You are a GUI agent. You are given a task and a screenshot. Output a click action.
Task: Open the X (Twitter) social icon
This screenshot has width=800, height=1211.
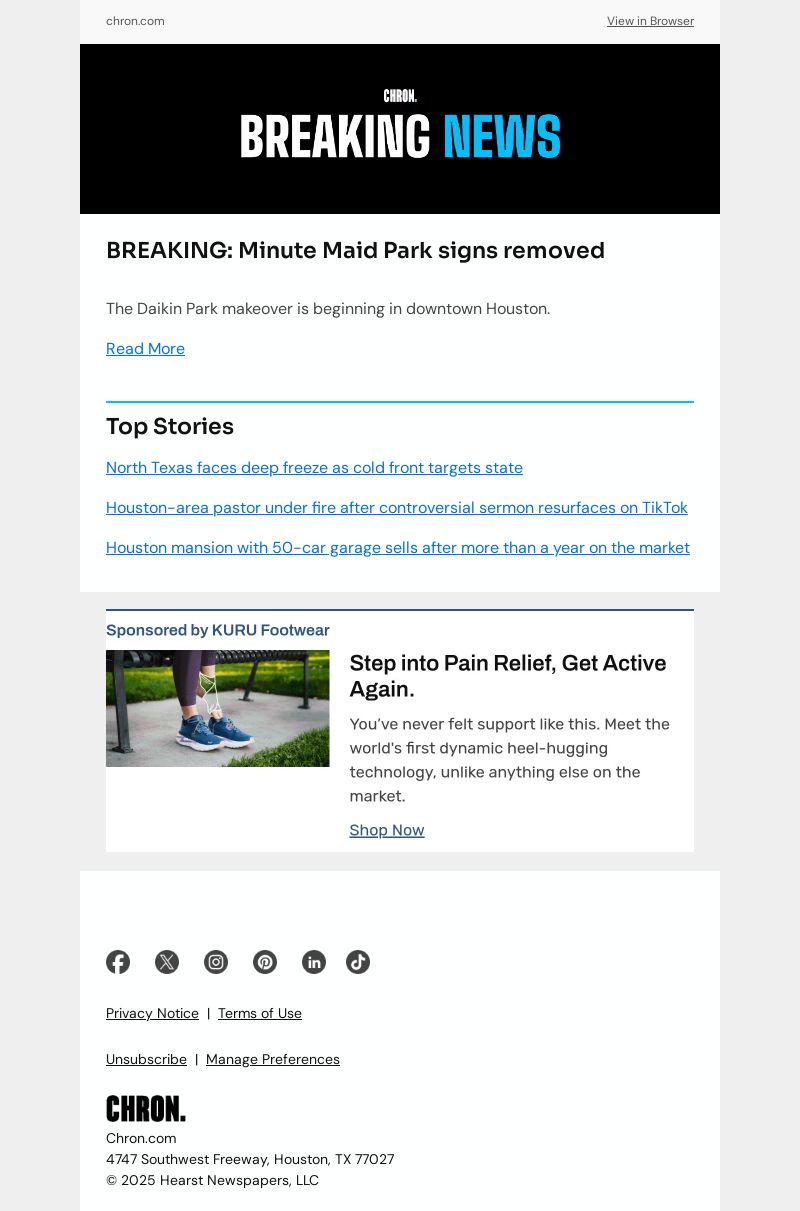167,962
